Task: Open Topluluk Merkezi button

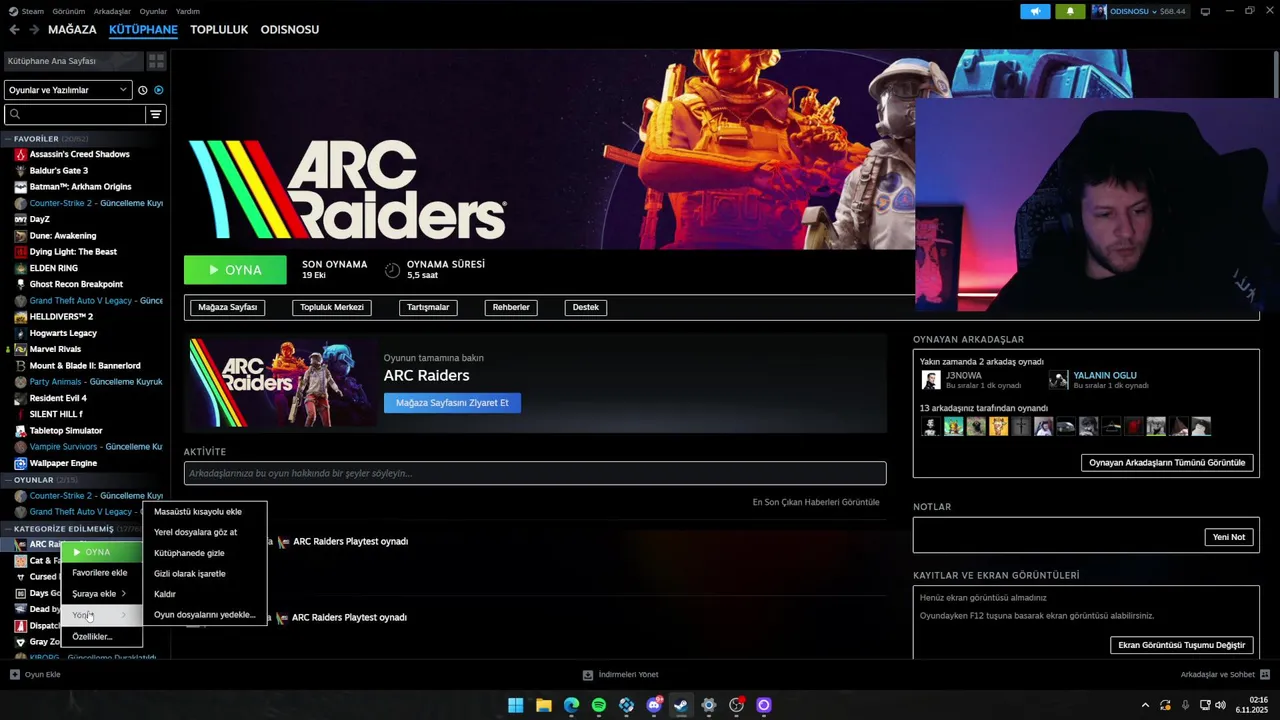Action: pyautogui.click(x=332, y=307)
